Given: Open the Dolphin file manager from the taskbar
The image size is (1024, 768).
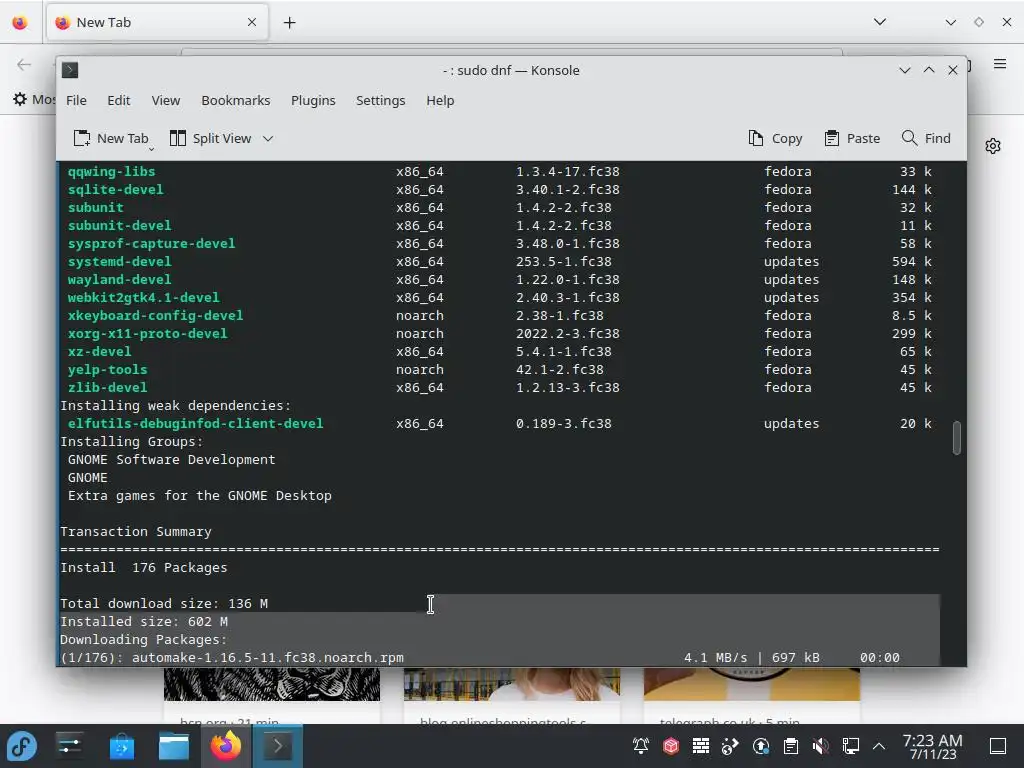Looking at the screenshot, I should coord(174,746).
